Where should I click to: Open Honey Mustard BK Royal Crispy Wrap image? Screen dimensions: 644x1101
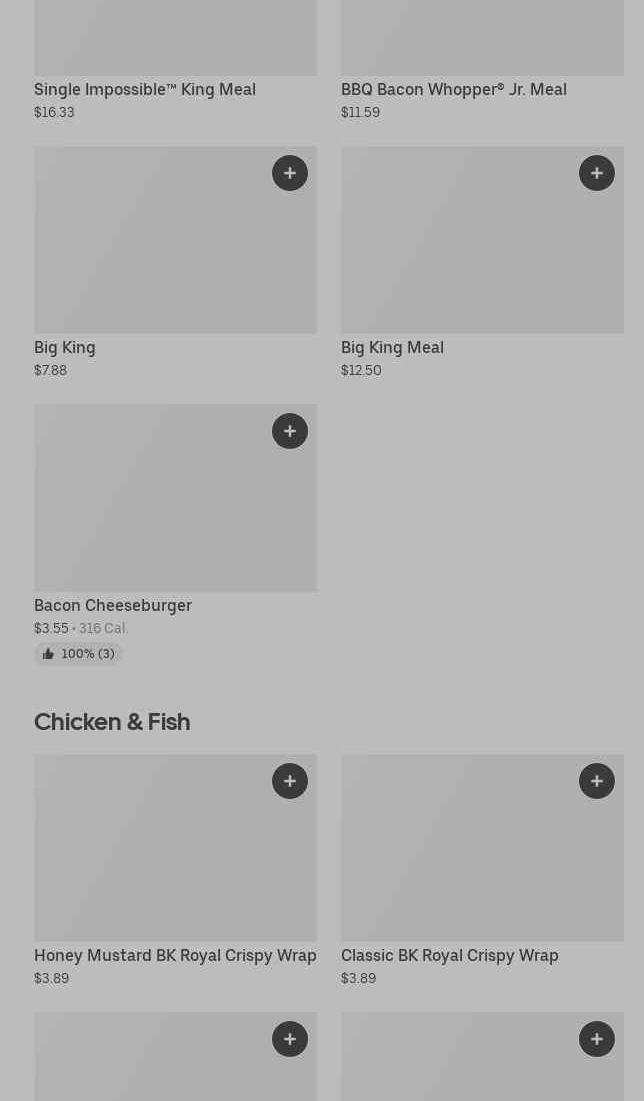click(x=176, y=848)
